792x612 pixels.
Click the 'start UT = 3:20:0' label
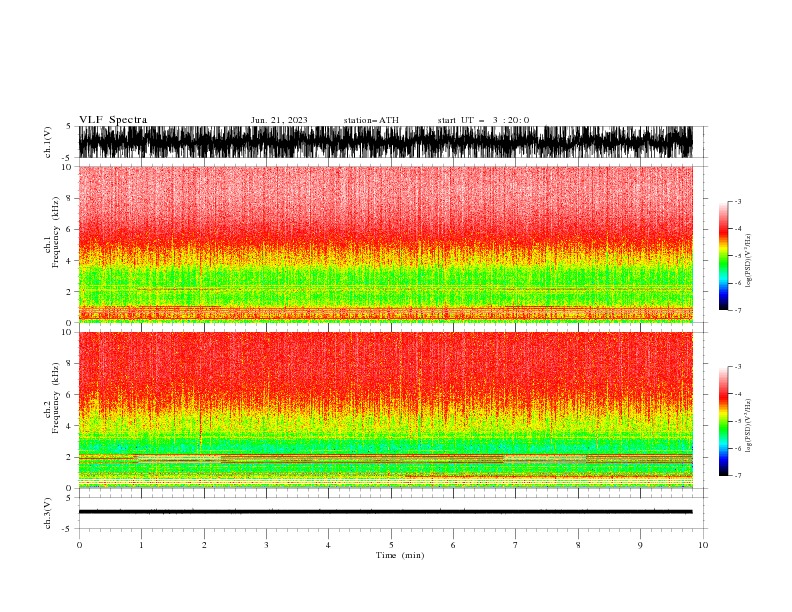(483, 120)
